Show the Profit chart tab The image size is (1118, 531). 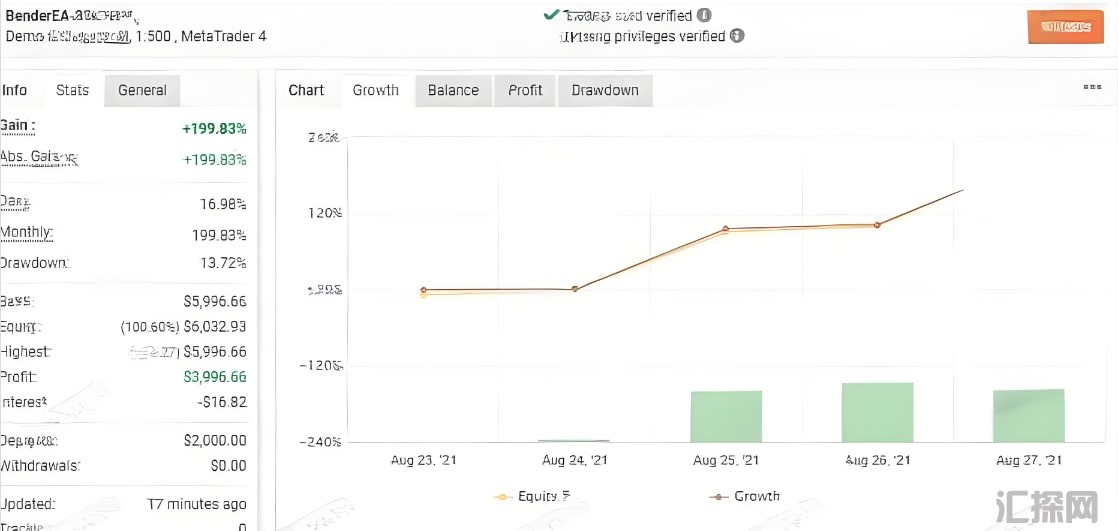coord(525,90)
